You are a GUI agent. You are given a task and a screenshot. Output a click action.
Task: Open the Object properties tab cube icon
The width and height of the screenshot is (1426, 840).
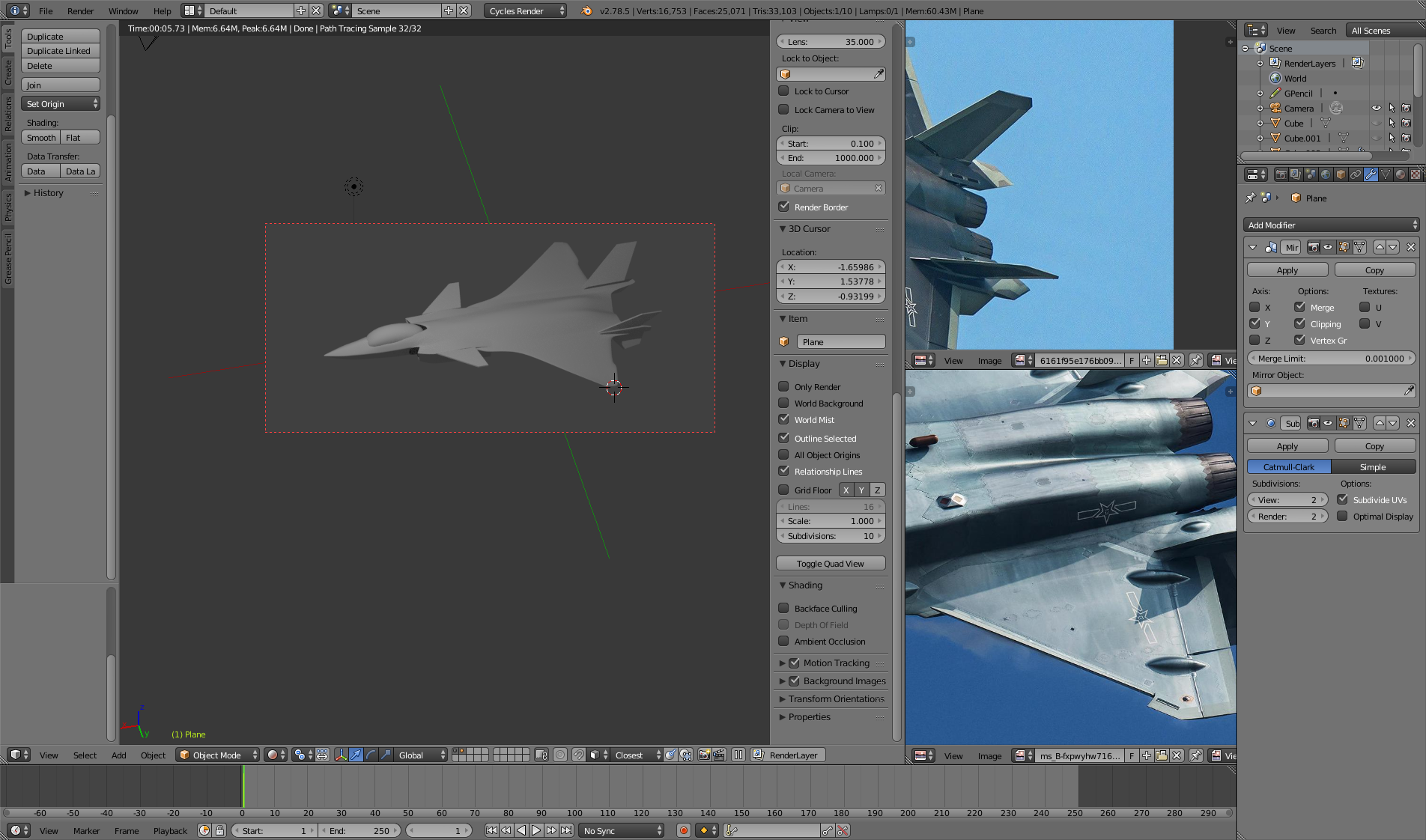[x=1341, y=174]
